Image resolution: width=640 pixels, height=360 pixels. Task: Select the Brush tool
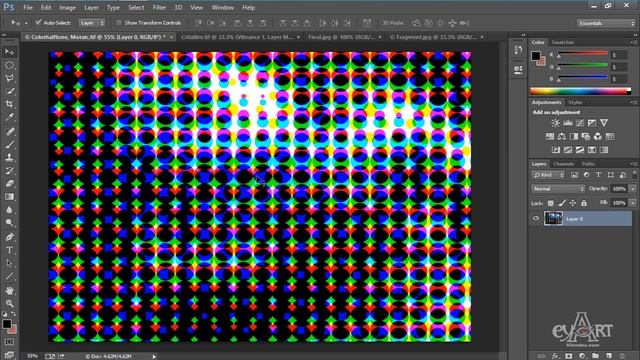(9, 144)
